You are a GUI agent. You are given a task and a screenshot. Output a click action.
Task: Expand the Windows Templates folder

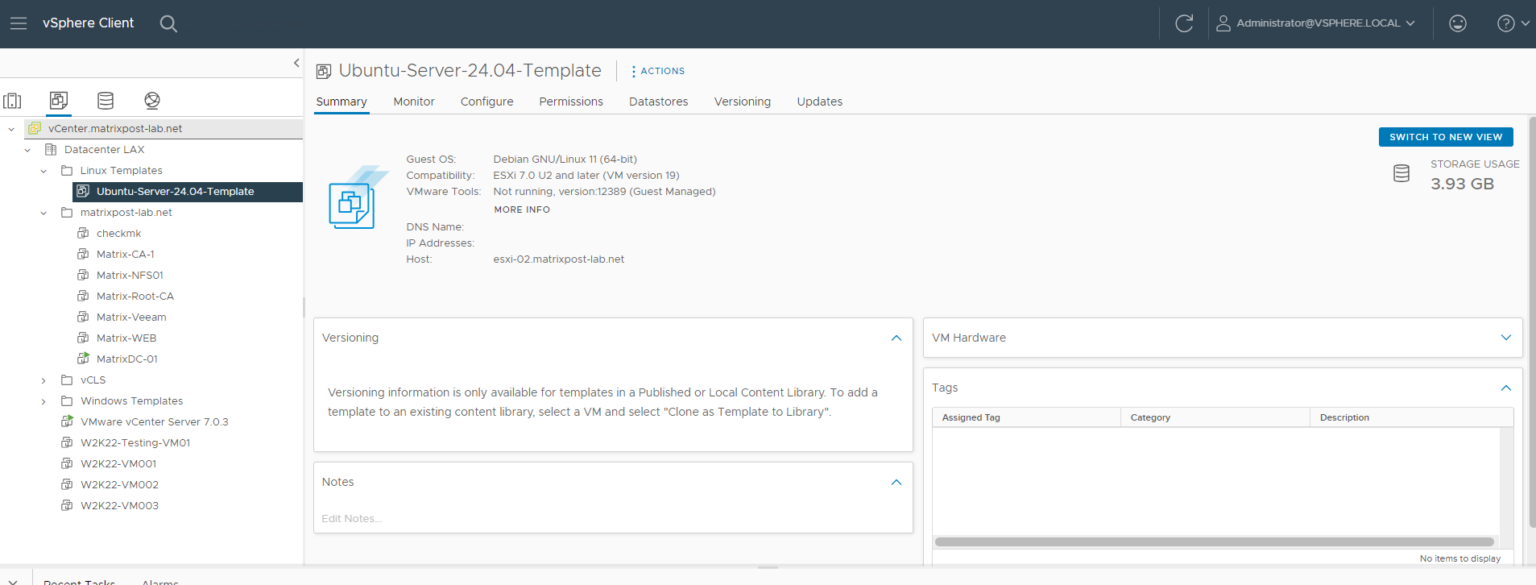pos(43,400)
